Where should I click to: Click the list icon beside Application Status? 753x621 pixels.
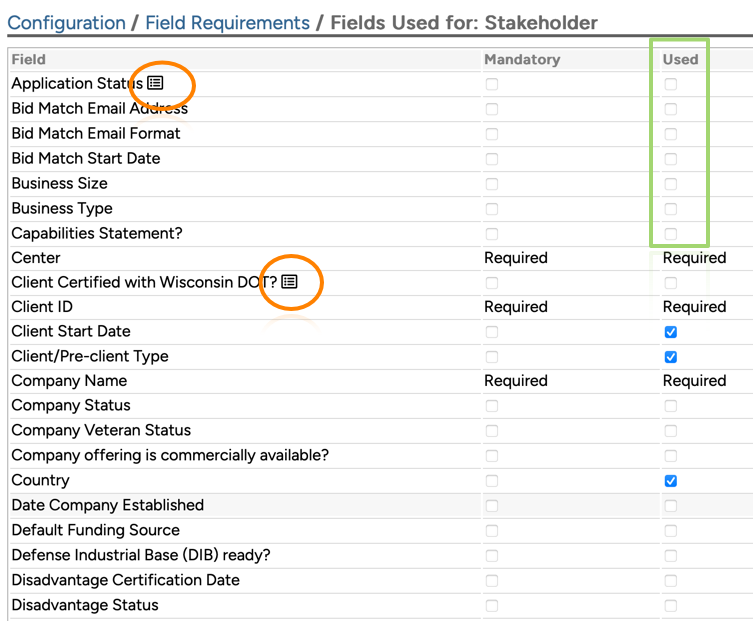click(155, 84)
